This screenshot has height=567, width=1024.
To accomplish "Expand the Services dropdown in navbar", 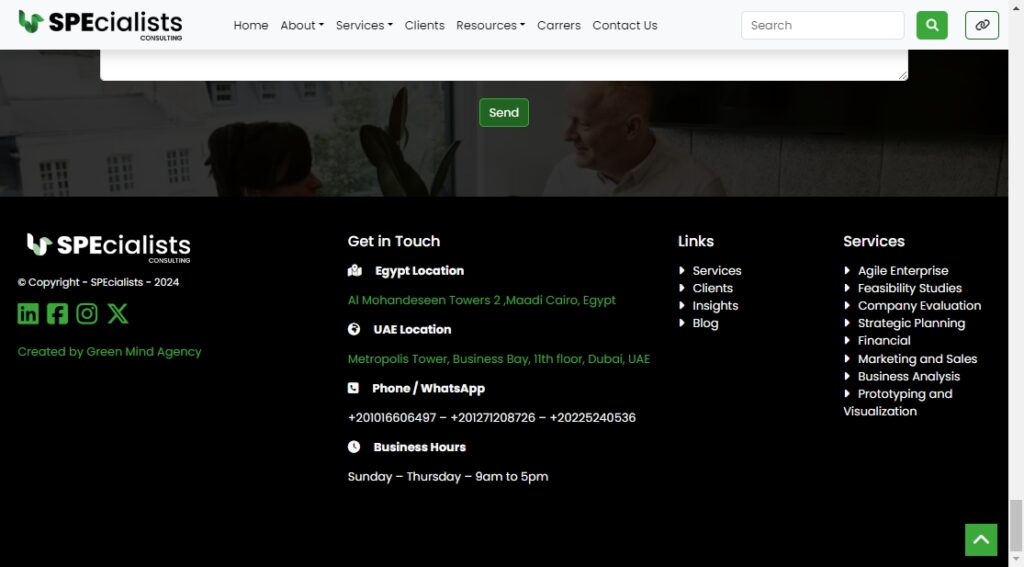I will pos(364,25).
